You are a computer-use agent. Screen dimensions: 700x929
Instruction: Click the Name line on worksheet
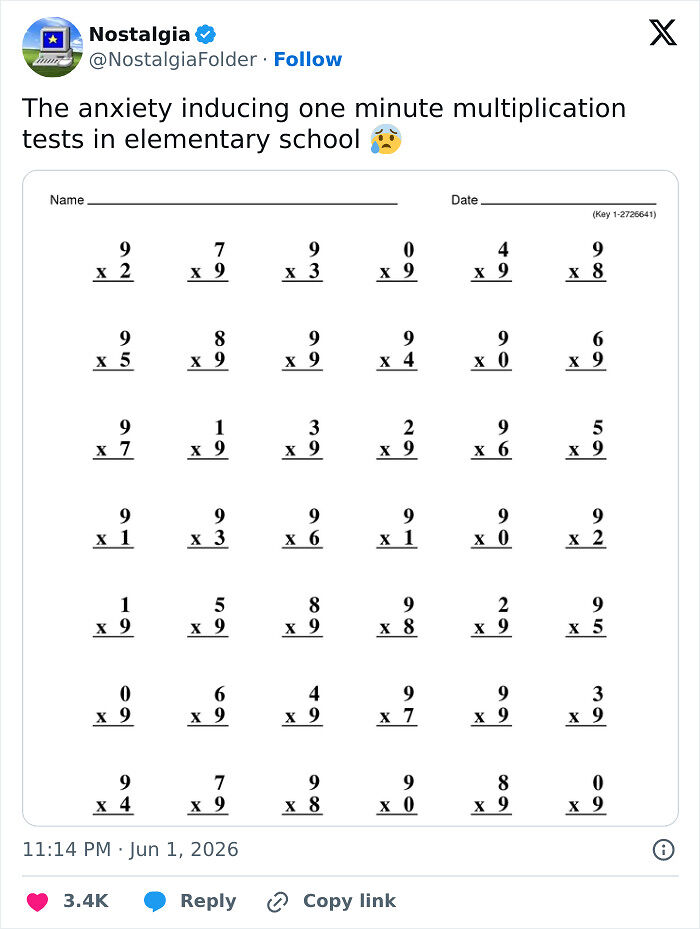coord(242,203)
